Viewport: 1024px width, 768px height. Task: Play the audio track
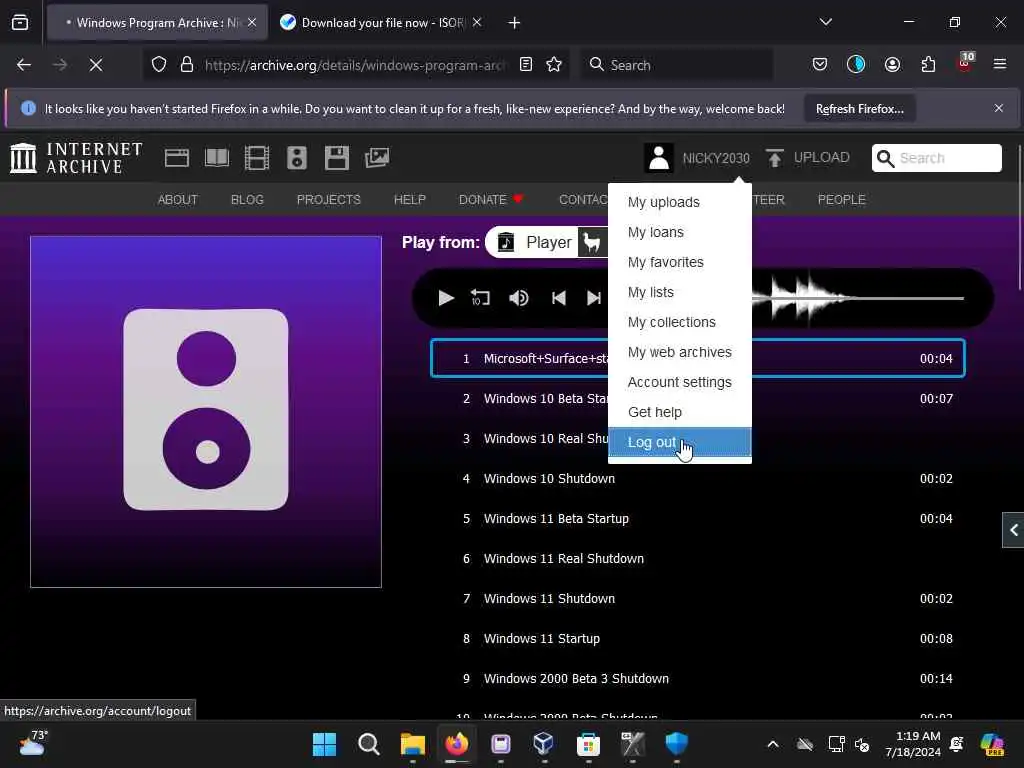point(446,298)
